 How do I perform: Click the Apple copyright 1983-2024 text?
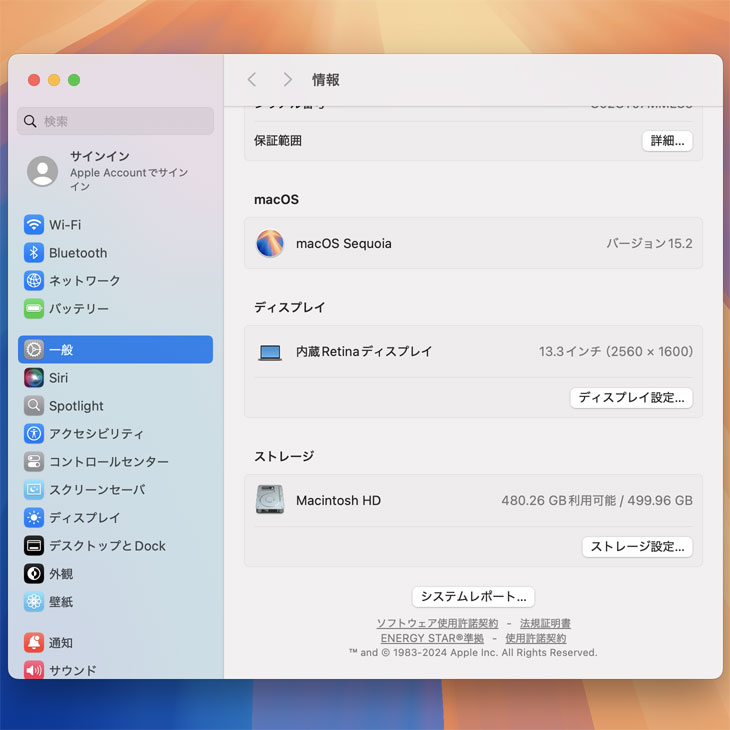click(x=473, y=653)
